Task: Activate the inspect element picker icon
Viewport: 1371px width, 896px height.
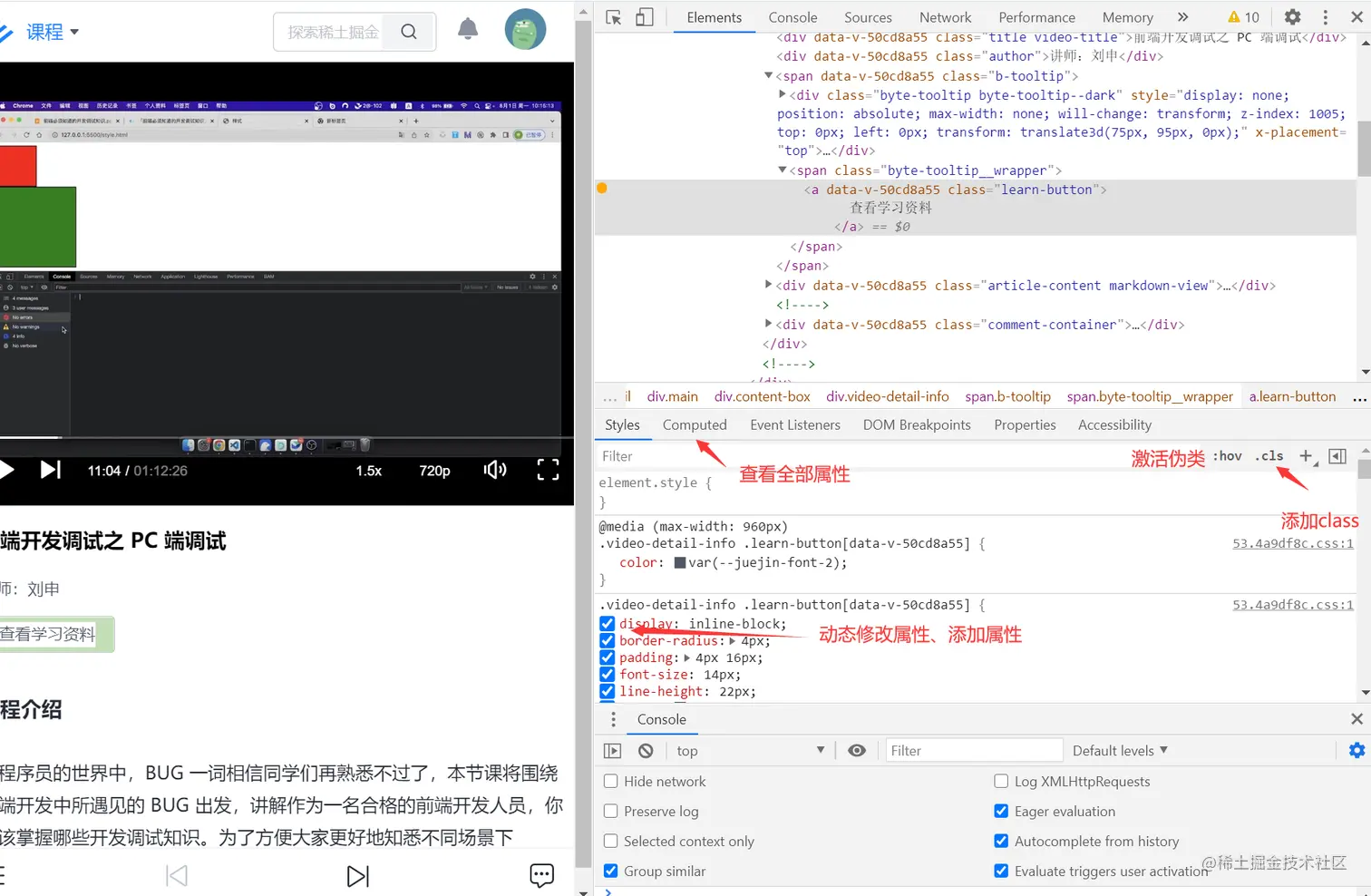Action: 614,17
